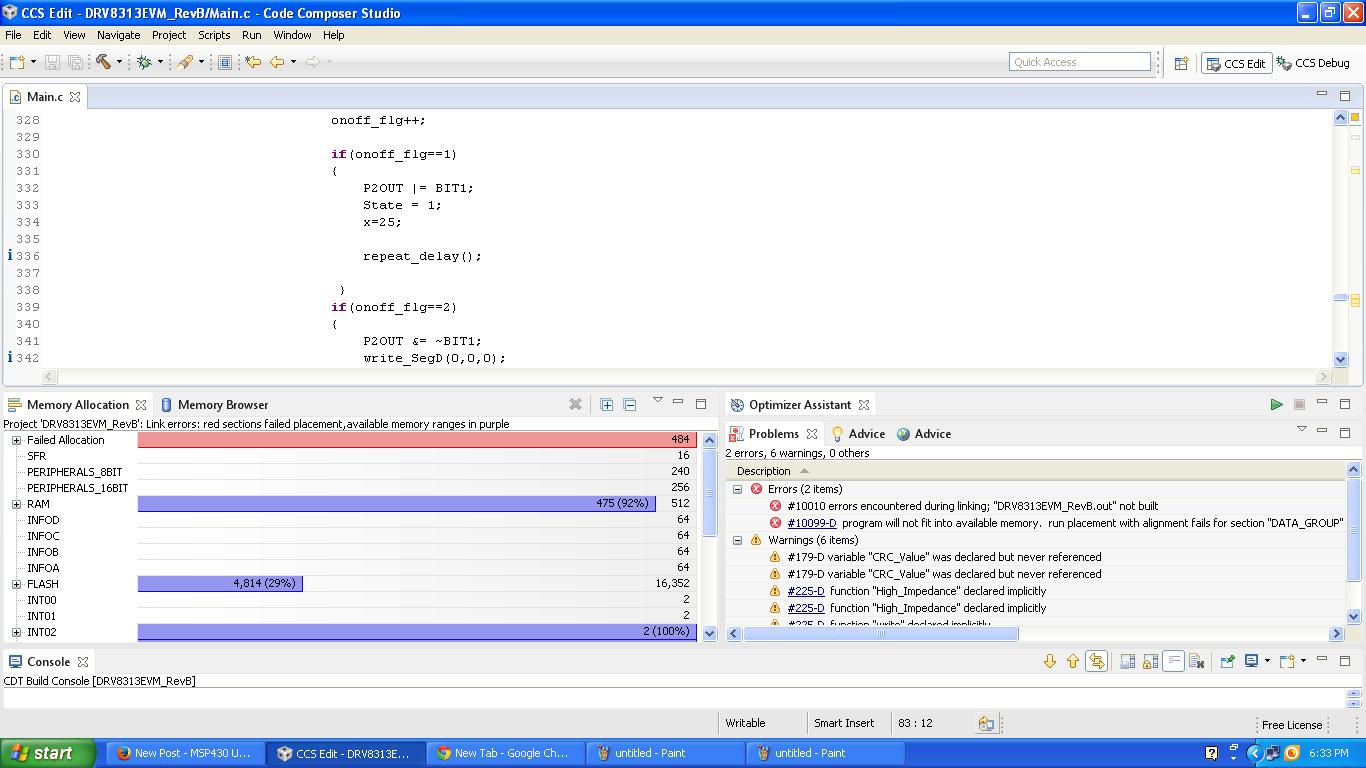Run the Optimizer Assistant with green play
Screen dimensions: 1366x768
click(x=1276, y=404)
